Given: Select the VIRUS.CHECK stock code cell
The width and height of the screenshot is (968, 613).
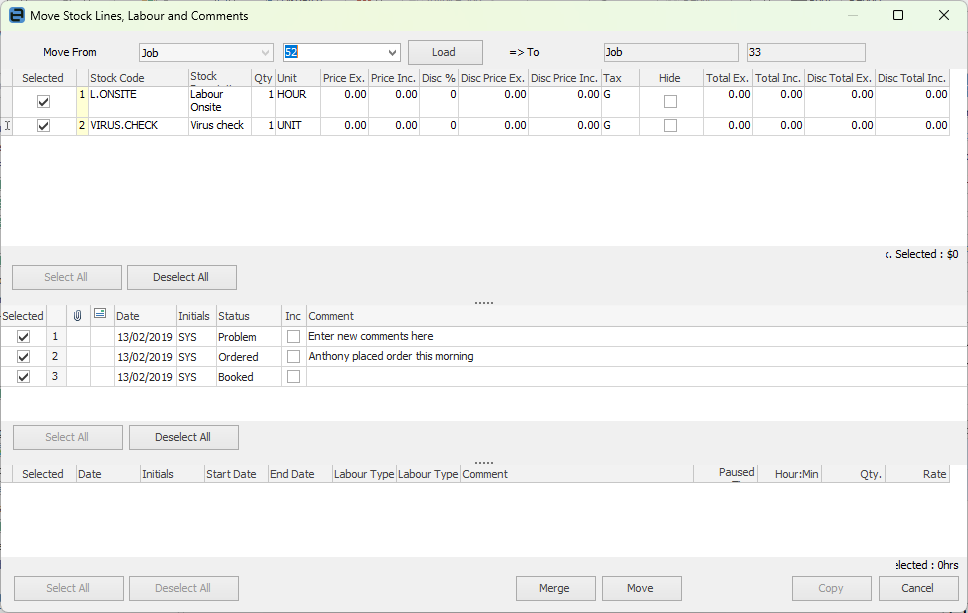Looking at the screenshot, I should pyautogui.click(x=138, y=125).
